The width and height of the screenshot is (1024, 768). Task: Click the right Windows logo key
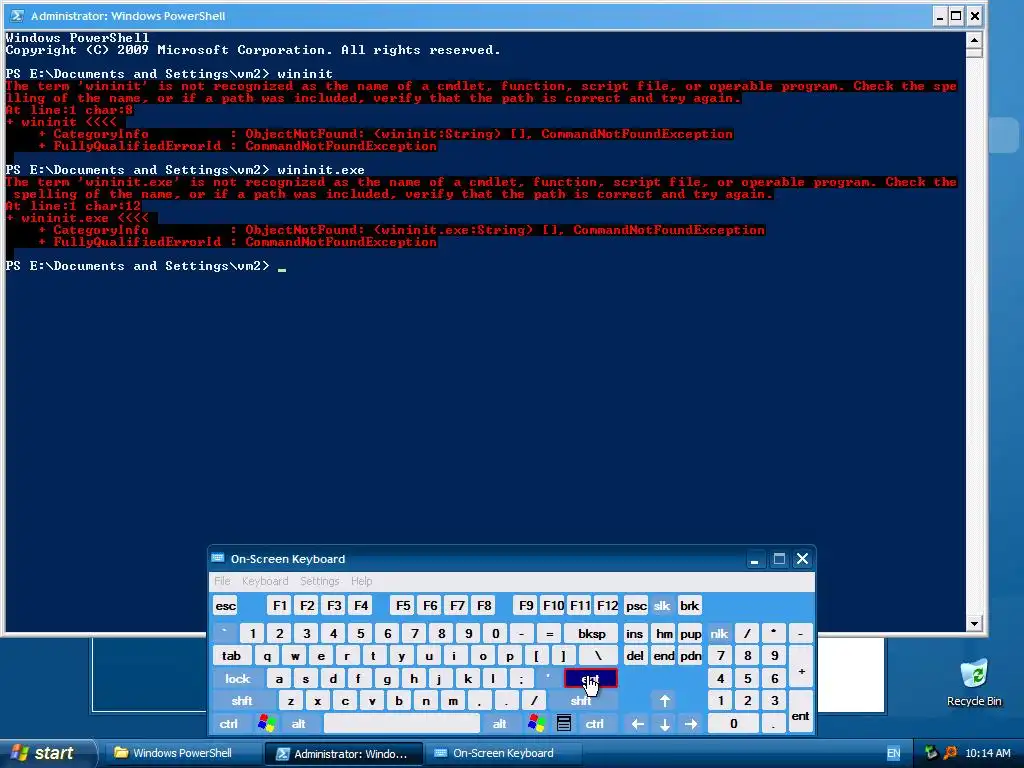click(x=537, y=724)
